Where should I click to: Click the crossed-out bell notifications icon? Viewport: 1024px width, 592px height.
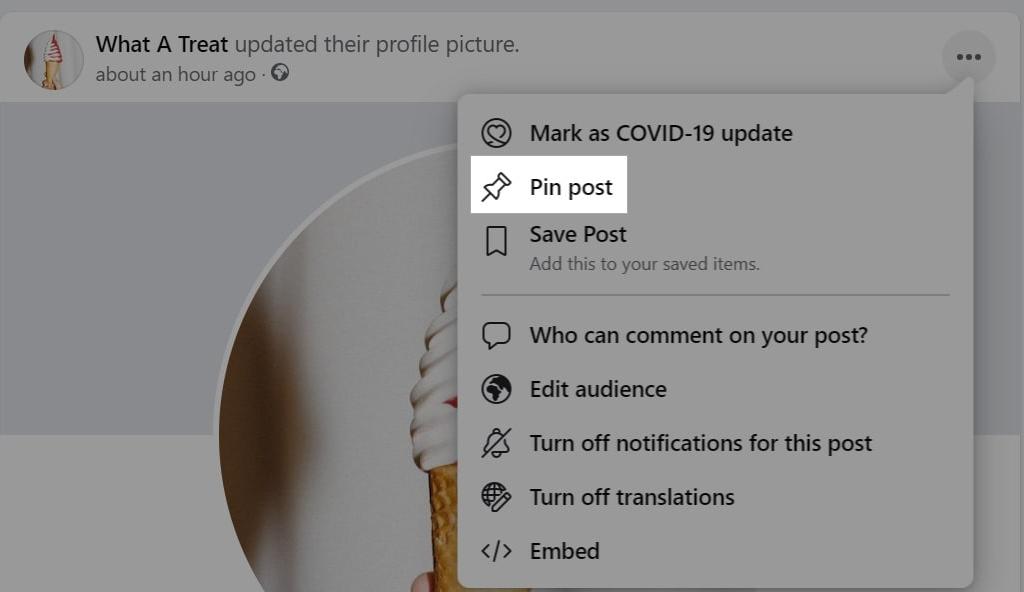(496, 443)
